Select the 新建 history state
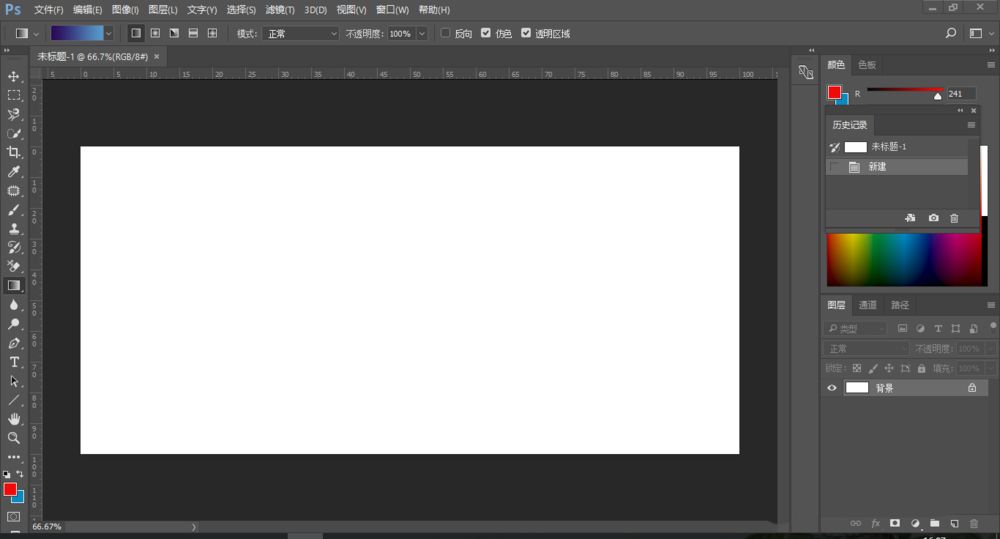This screenshot has width=1000, height=539. (877, 167)
